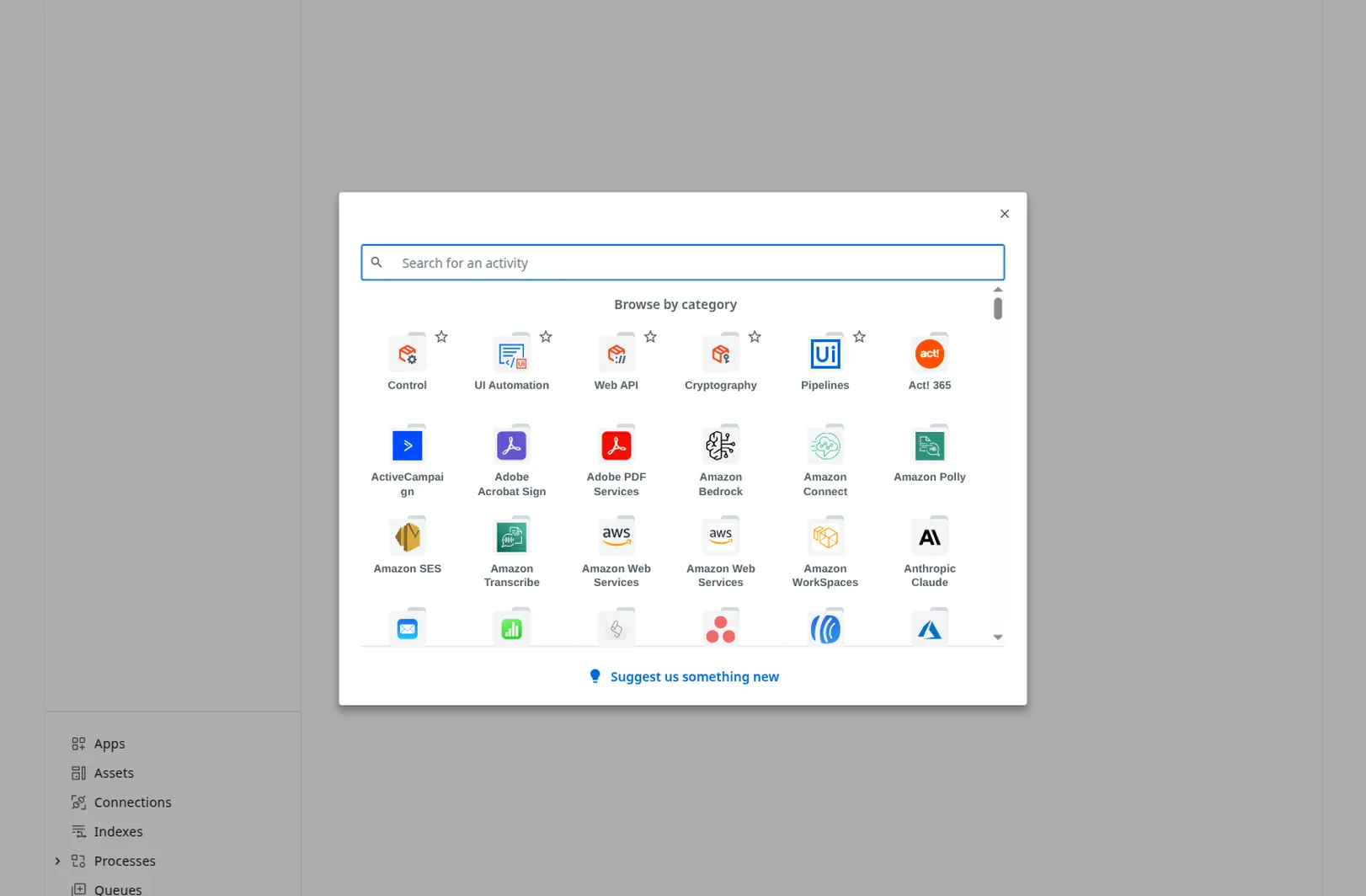Focus the Search for an activity field
Screen dimensions: 1366x896
click(683, 263)
